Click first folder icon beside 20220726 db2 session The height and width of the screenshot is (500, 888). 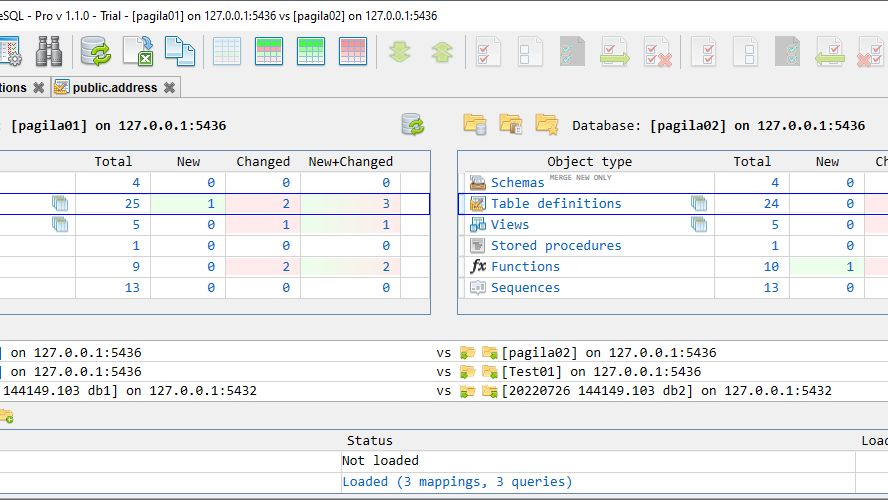click(x=467, y=391)
